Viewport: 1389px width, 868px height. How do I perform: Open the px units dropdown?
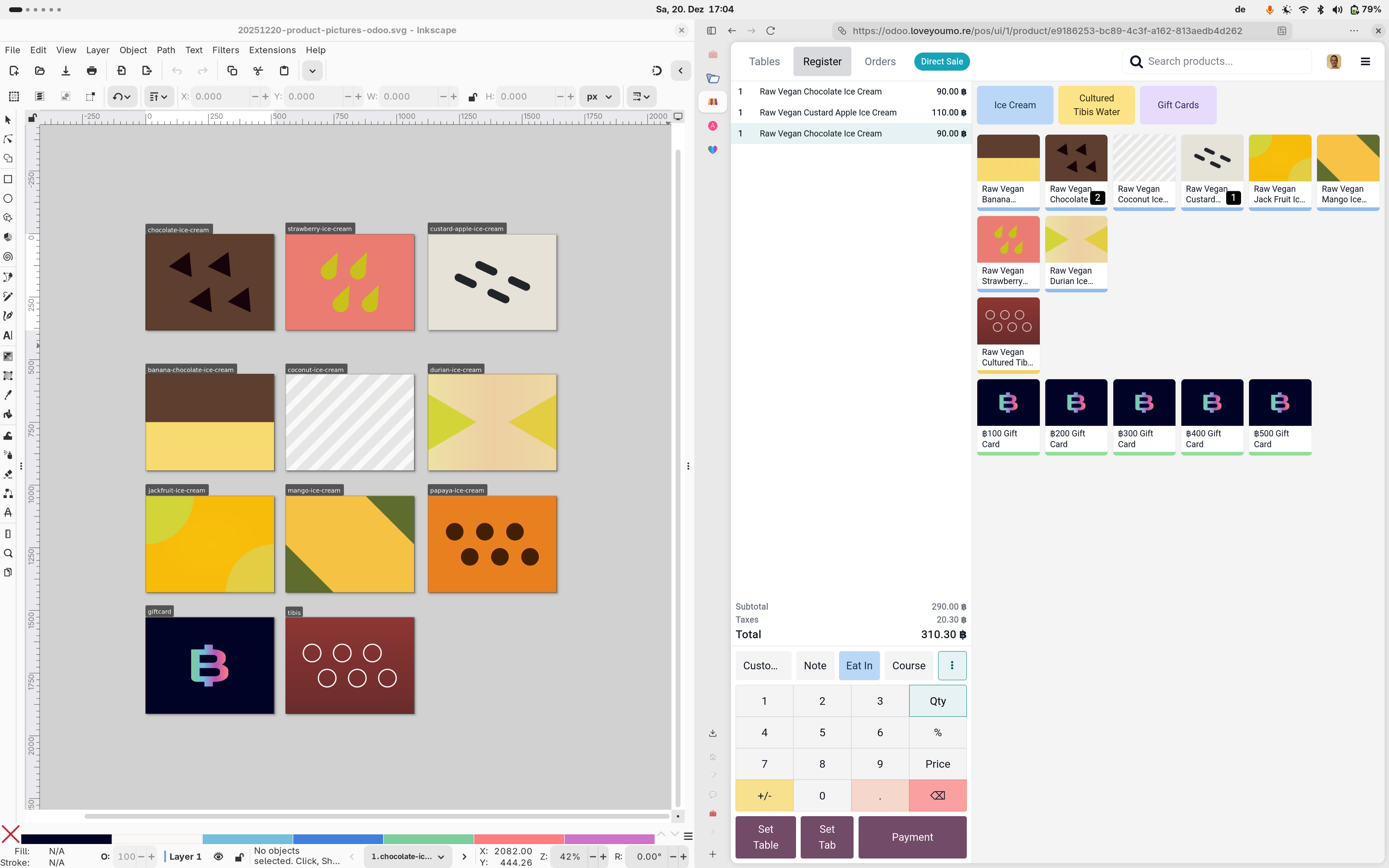[599, 97]
